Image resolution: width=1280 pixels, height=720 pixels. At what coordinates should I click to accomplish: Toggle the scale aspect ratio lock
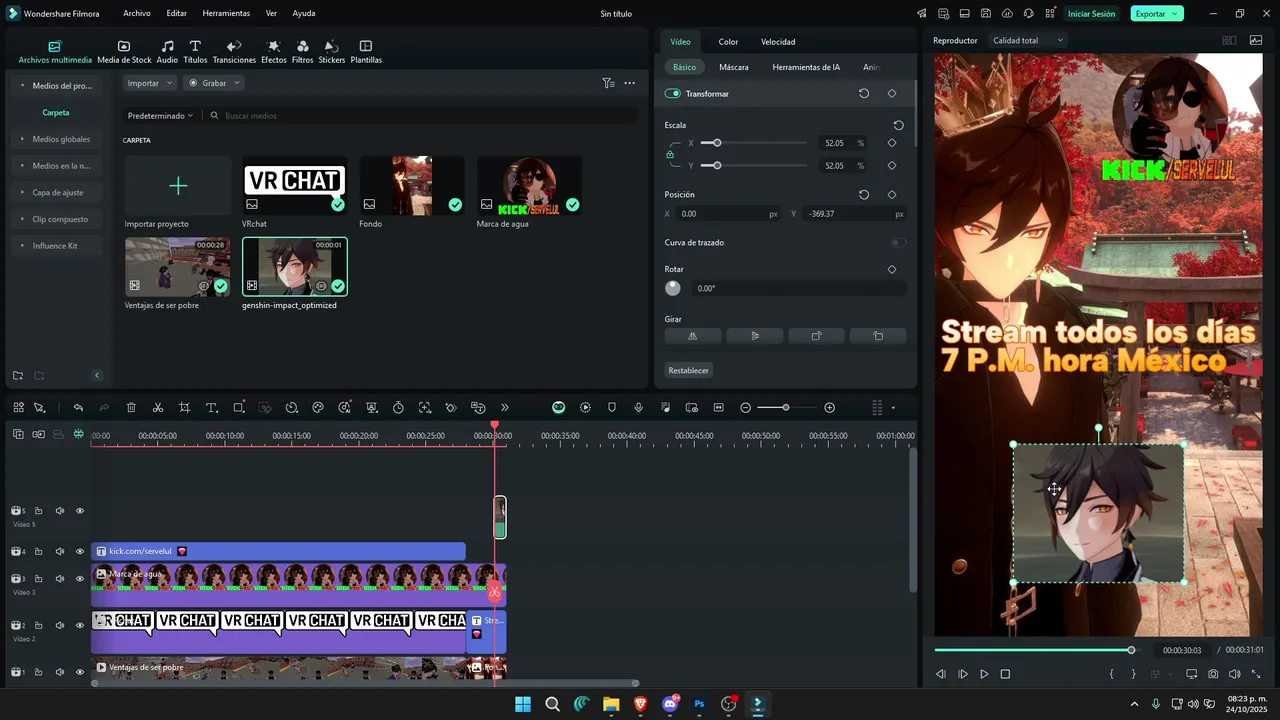click(670, 154)
